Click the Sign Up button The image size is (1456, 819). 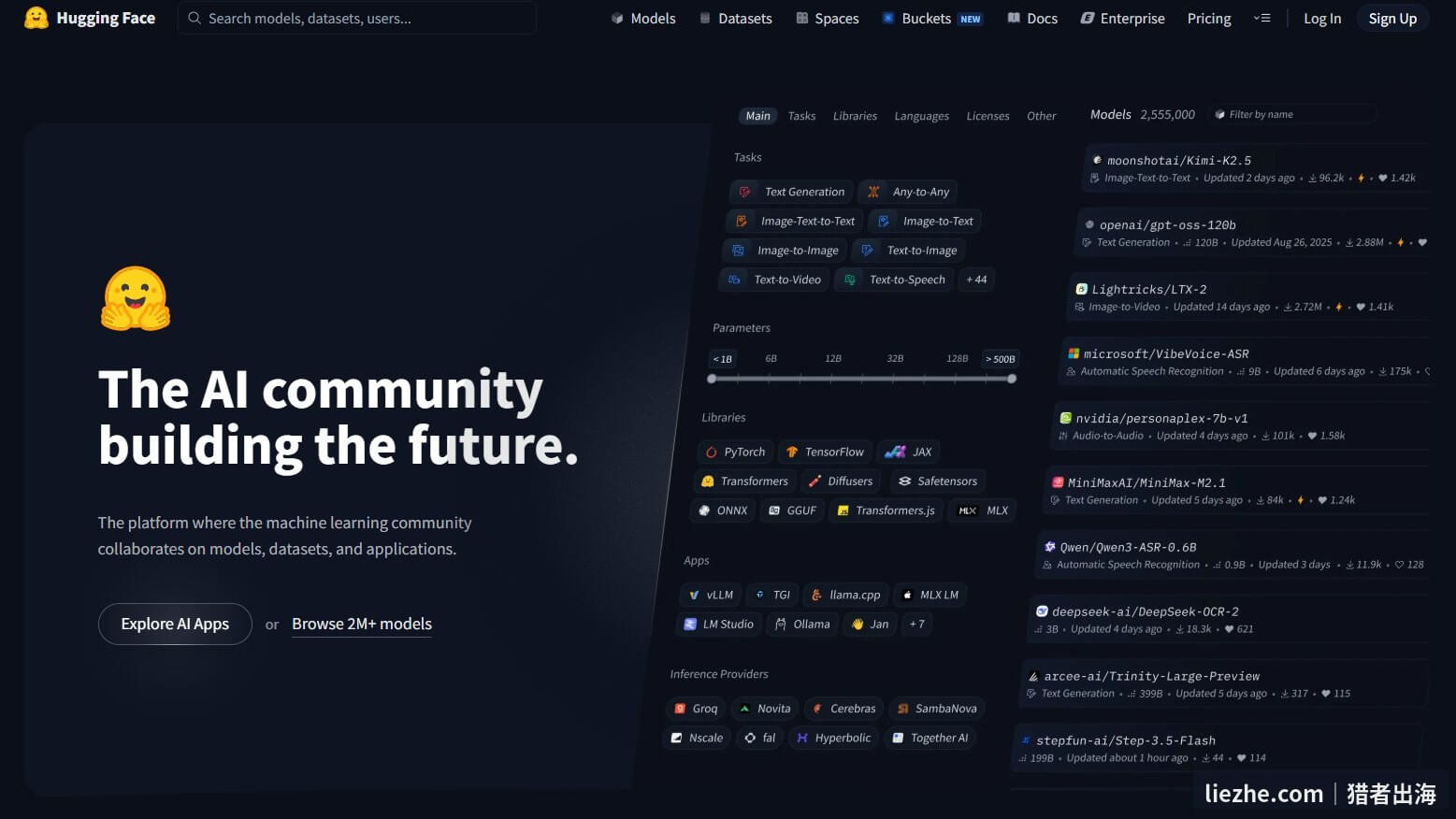click(x=1392, y=18)
